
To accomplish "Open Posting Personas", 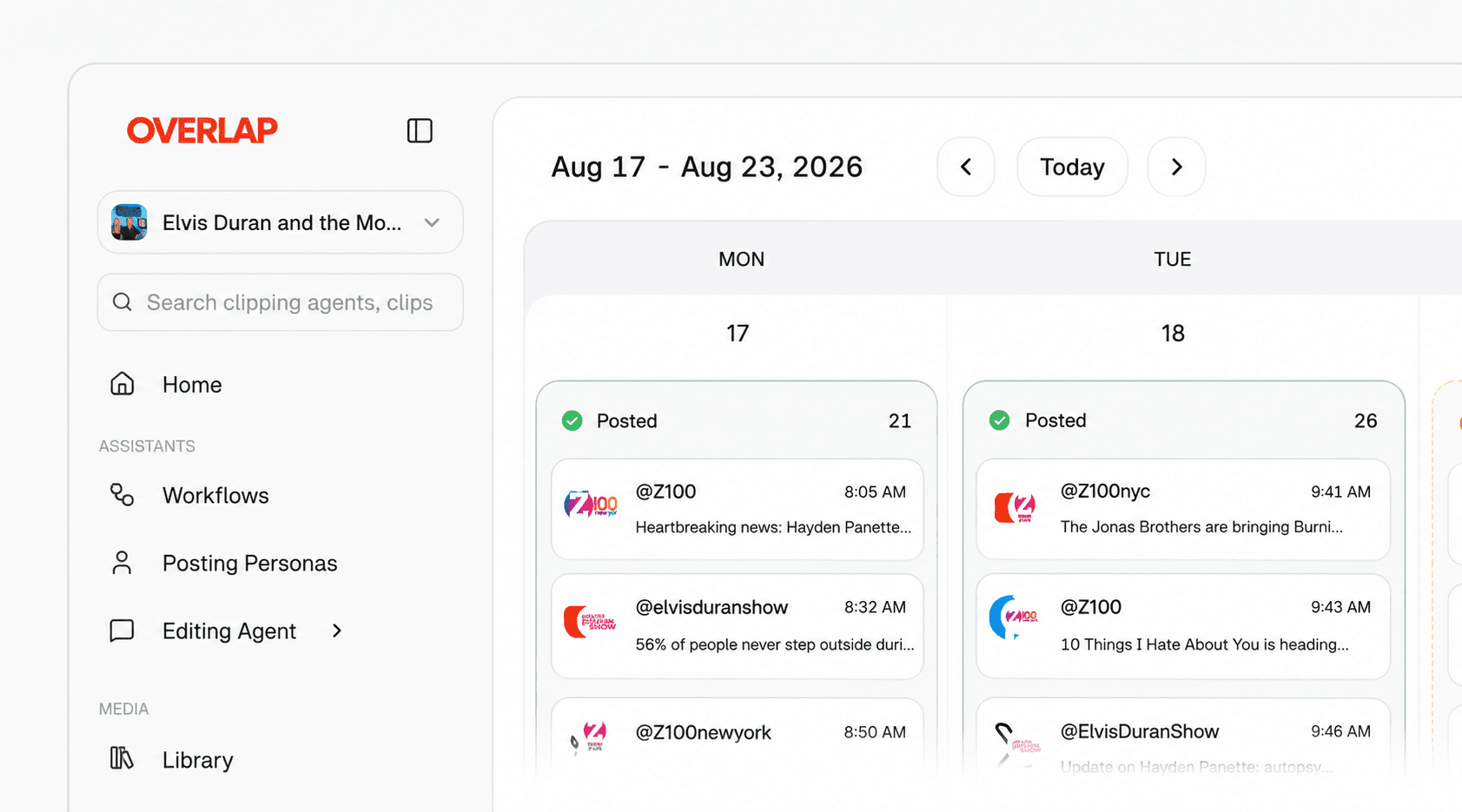I will 249,563.
